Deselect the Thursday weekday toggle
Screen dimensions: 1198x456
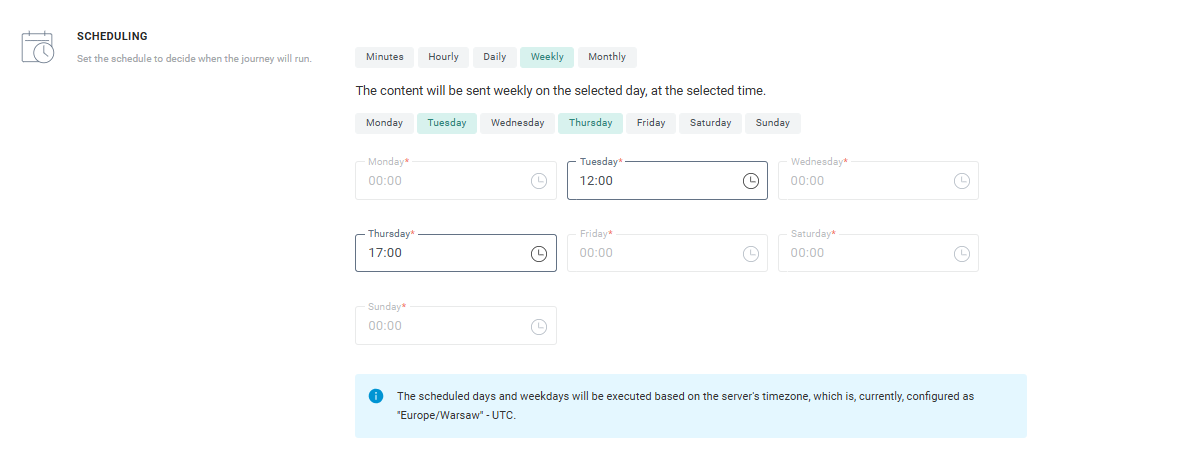pos(590,123)
